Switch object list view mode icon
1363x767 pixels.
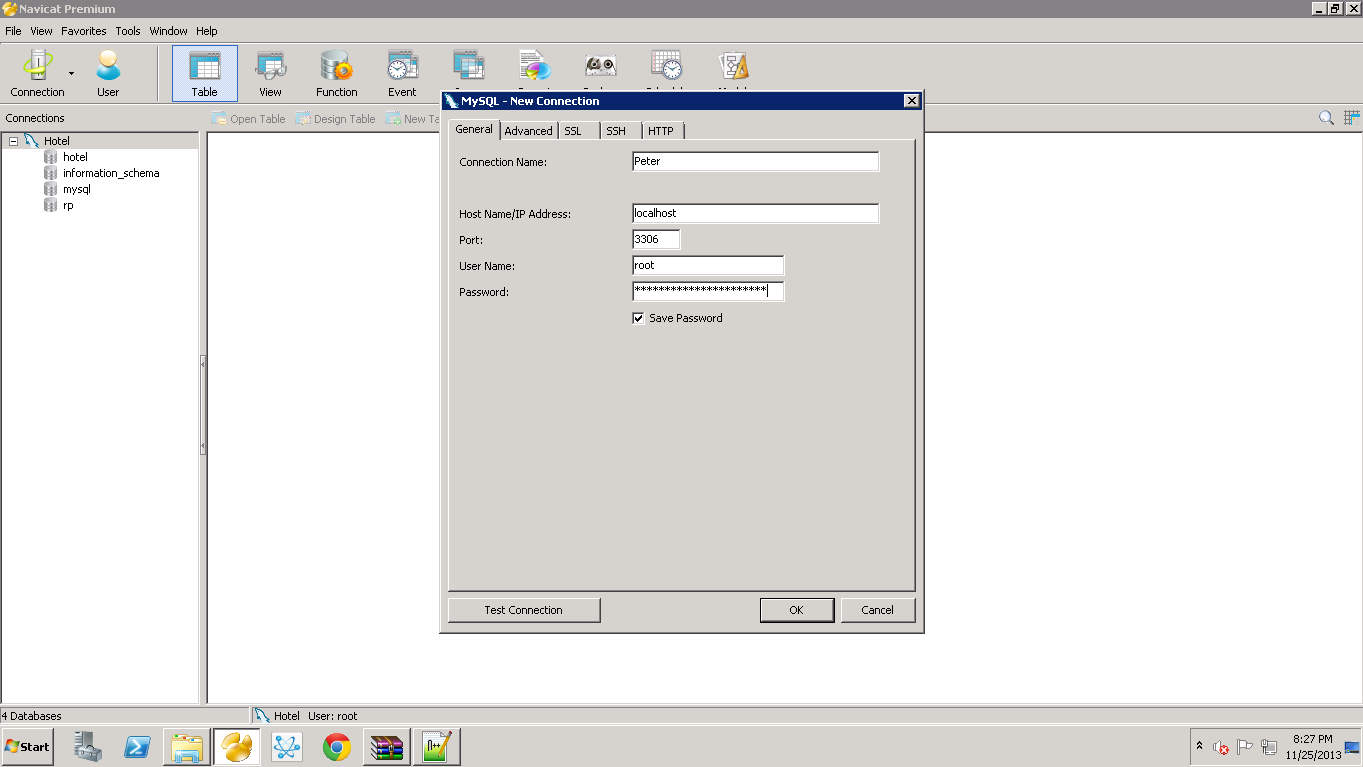pos(1352,118)
